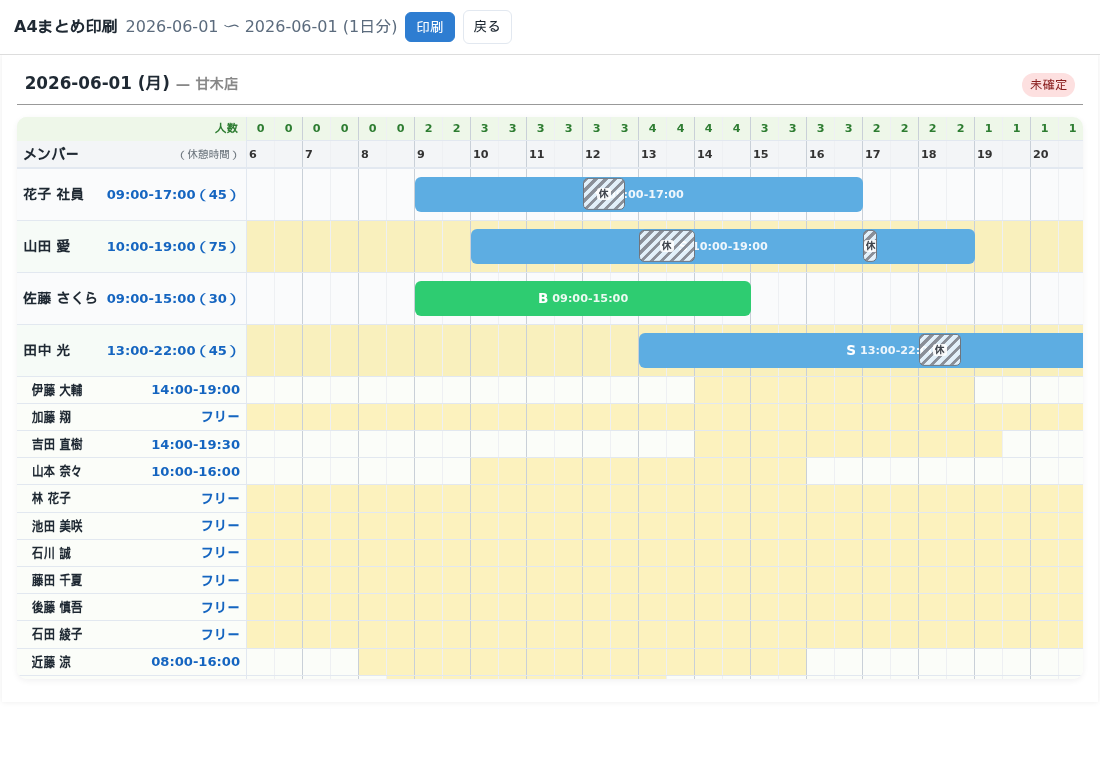Select the 未確定 status badge
The image size is (1100, 762).
pyautogui.click(x=1048, y=85)
